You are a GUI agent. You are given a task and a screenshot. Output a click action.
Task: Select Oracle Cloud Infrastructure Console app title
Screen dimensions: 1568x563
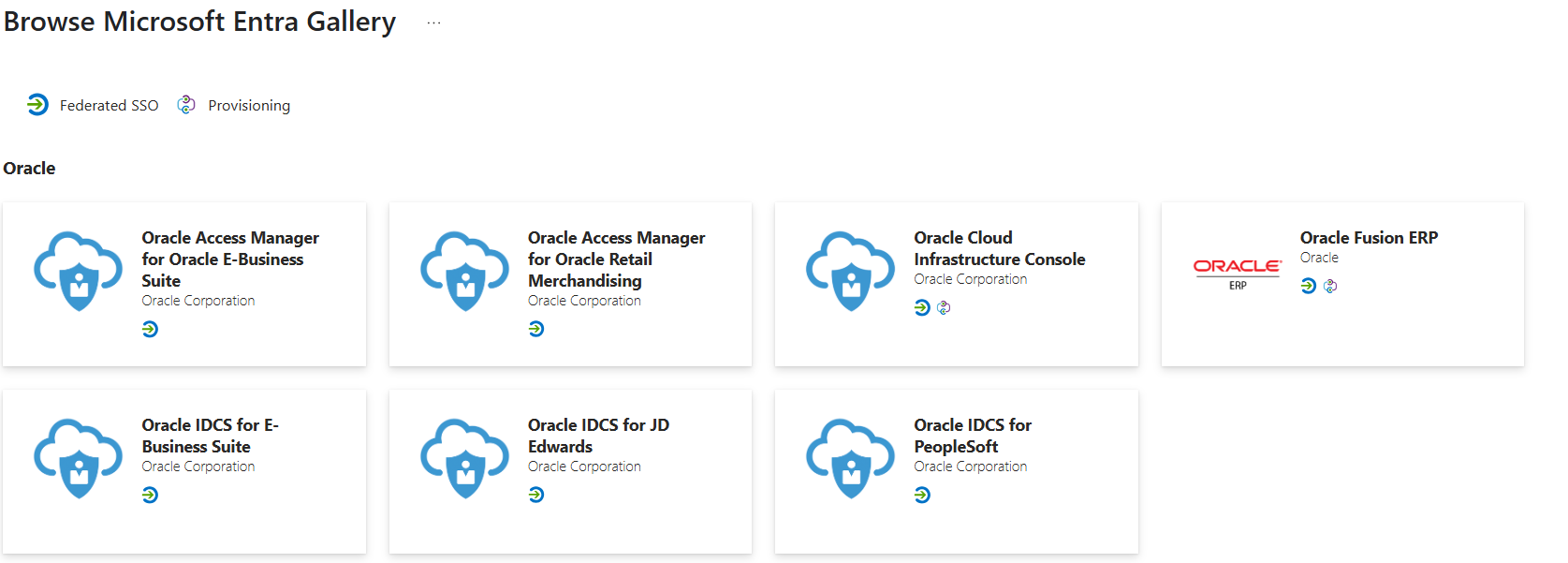point(1000,248)
